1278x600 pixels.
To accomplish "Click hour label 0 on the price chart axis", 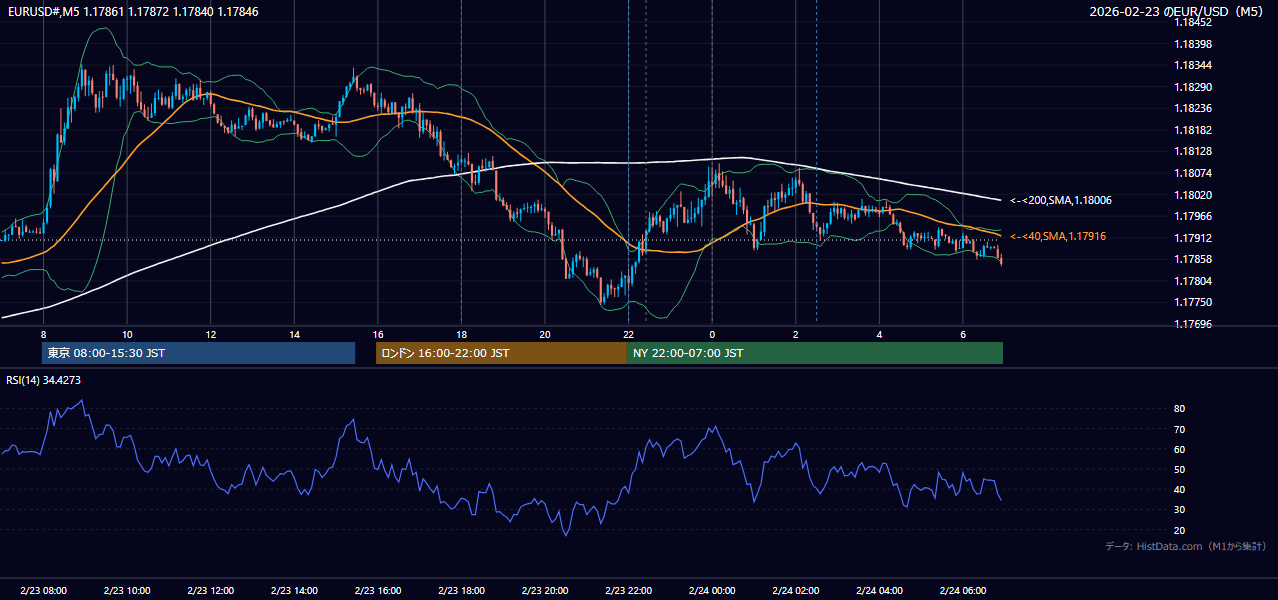I will 712,334.
